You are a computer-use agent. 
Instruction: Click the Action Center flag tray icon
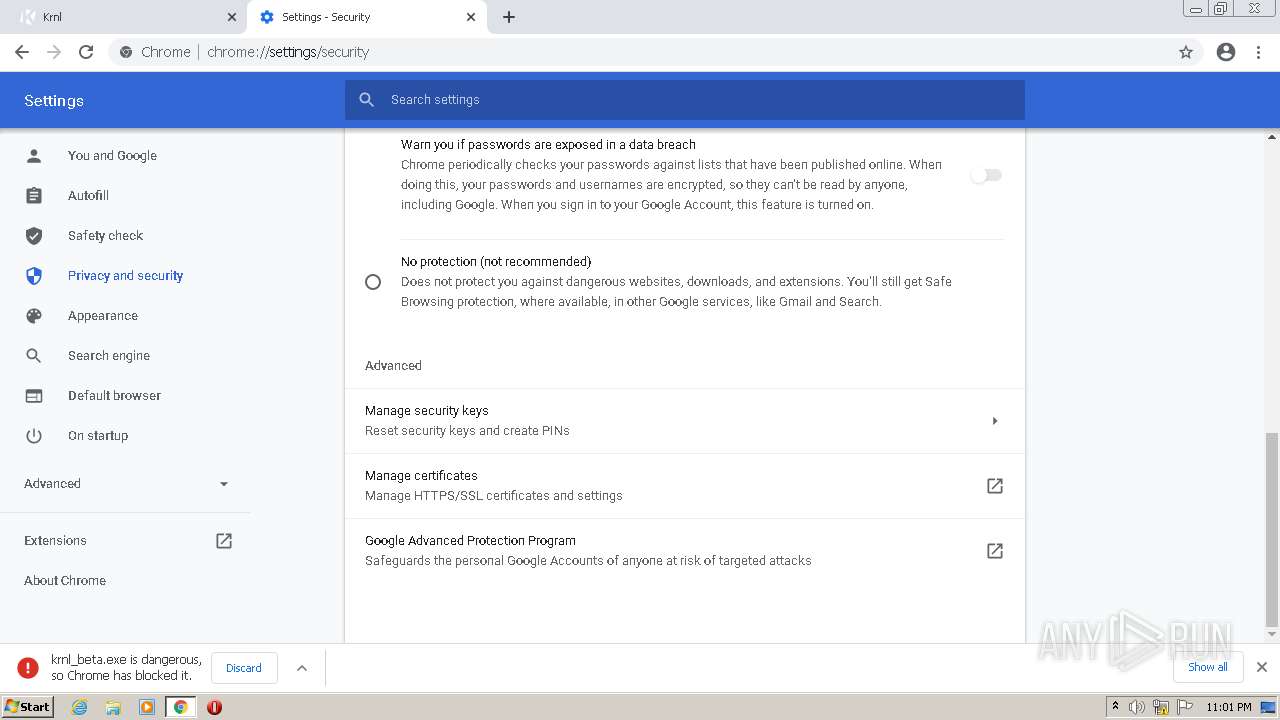pyautogui.click(x=1184, y=707)
